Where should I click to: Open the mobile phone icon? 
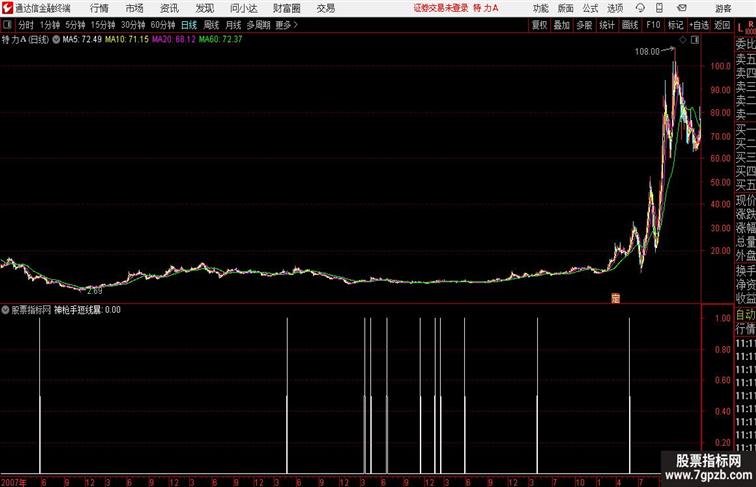[x=659, y=8]
